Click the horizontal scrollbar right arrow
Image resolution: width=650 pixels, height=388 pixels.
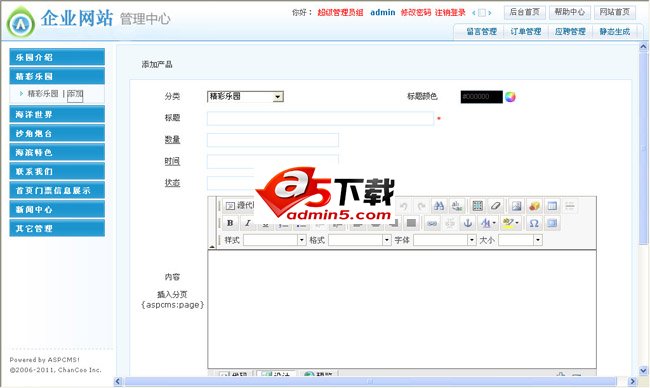pos(632,381)
